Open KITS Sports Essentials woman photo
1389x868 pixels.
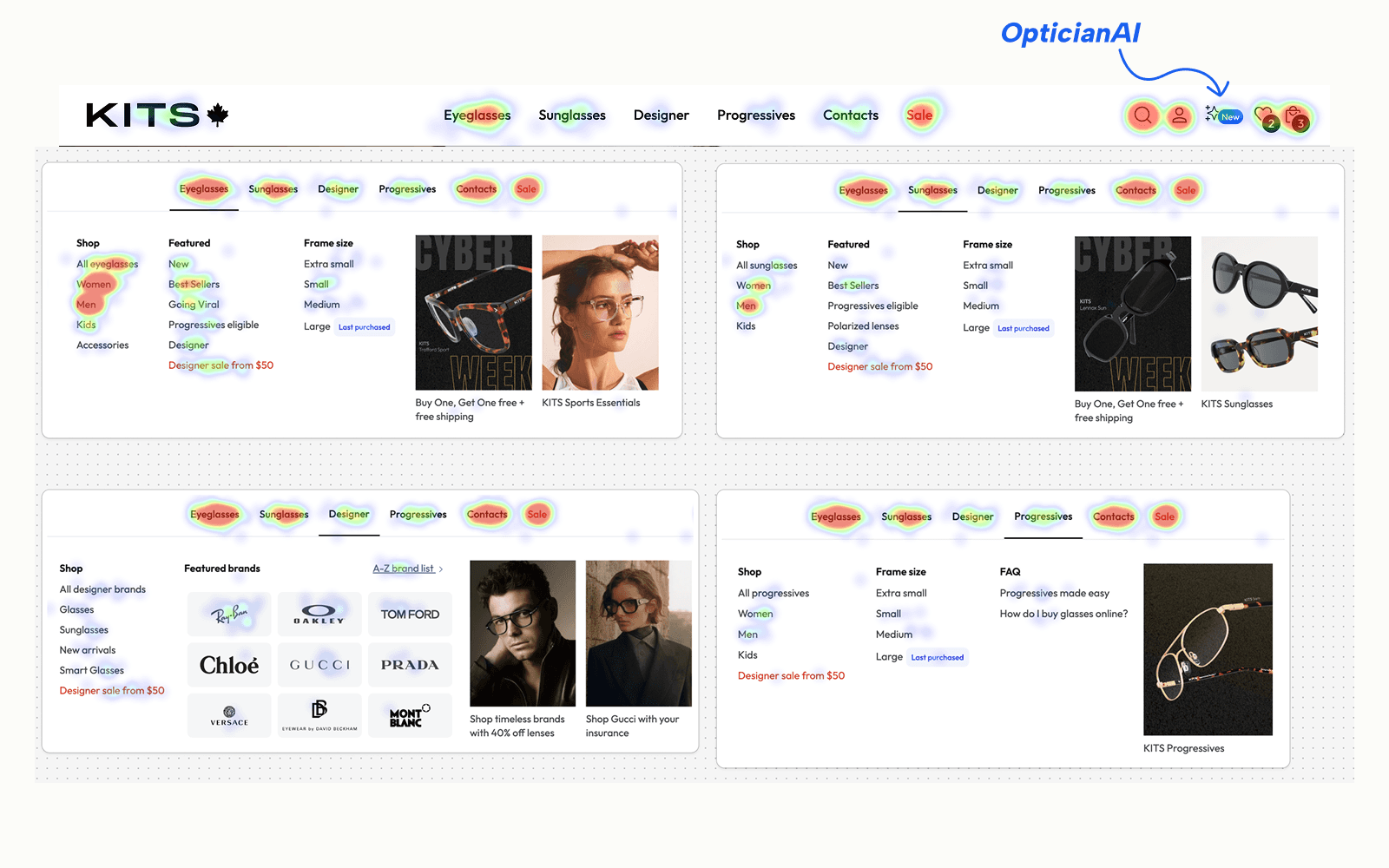[x=600, y=312]
